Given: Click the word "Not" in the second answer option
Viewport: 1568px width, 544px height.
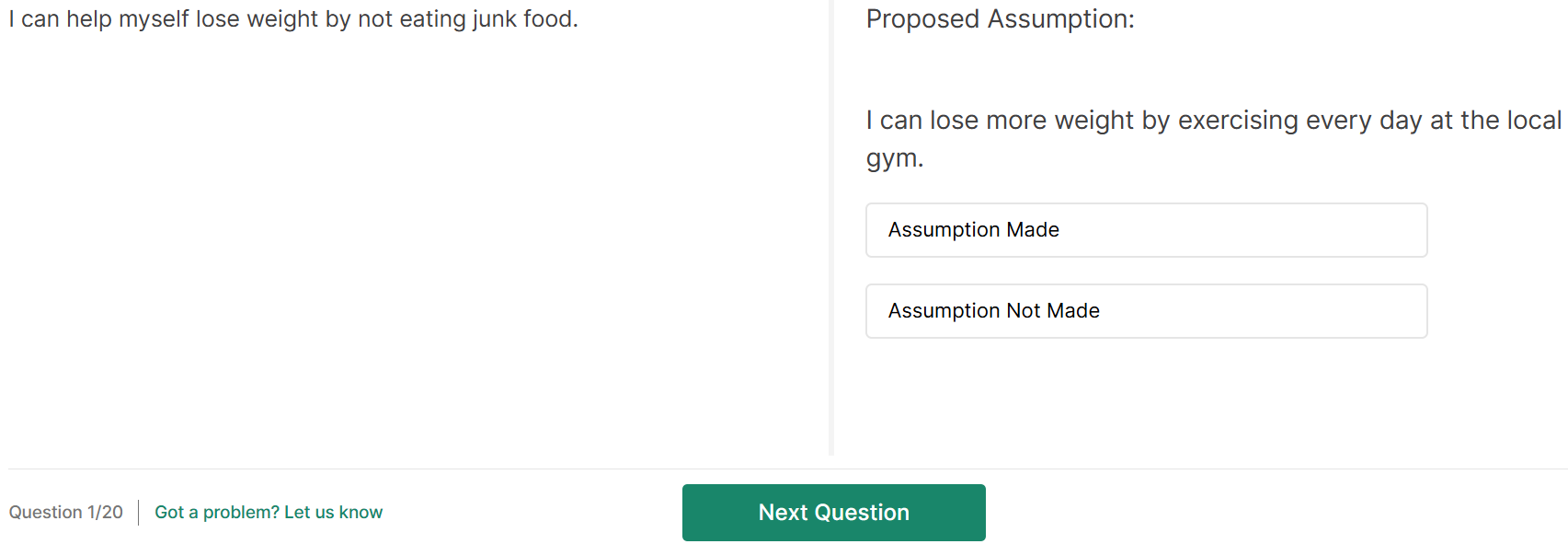Looking at the screenshot, I should tap(1023, 311).
